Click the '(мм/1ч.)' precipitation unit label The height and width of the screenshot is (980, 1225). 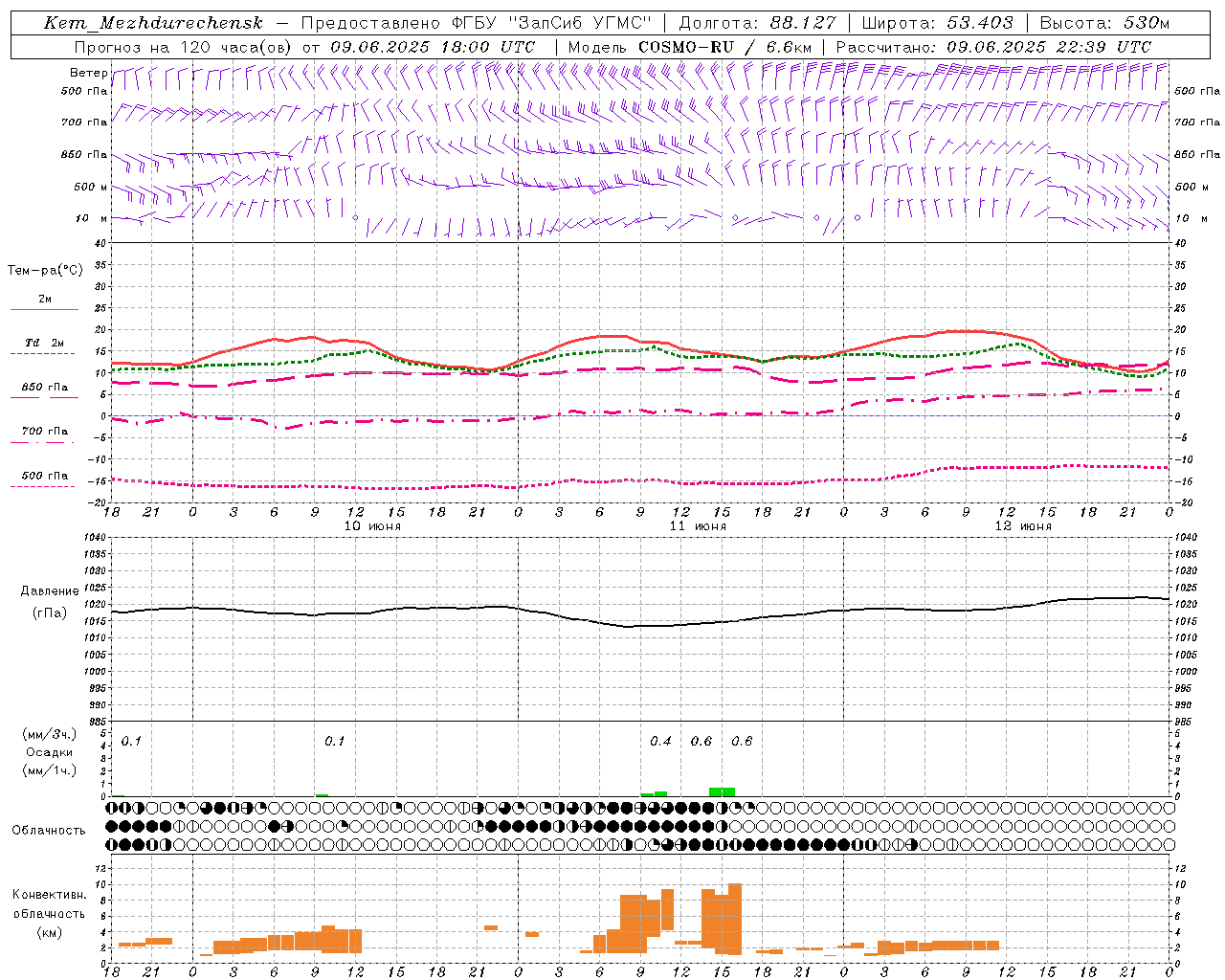click(50, 770)
